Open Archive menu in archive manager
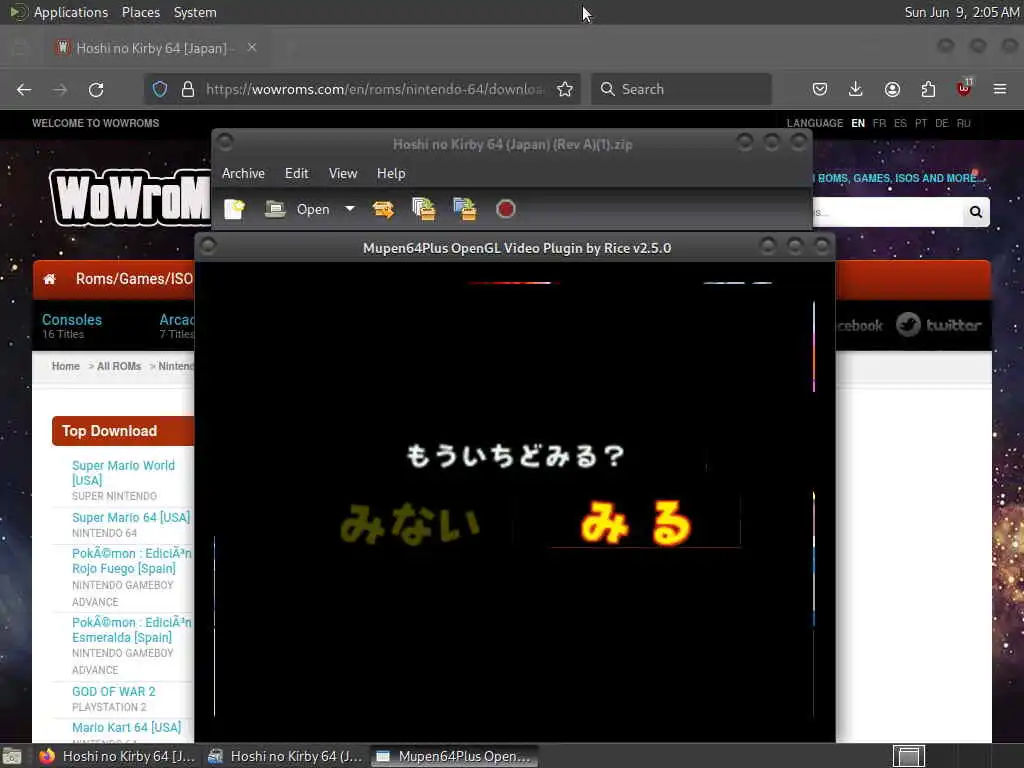 243,173
